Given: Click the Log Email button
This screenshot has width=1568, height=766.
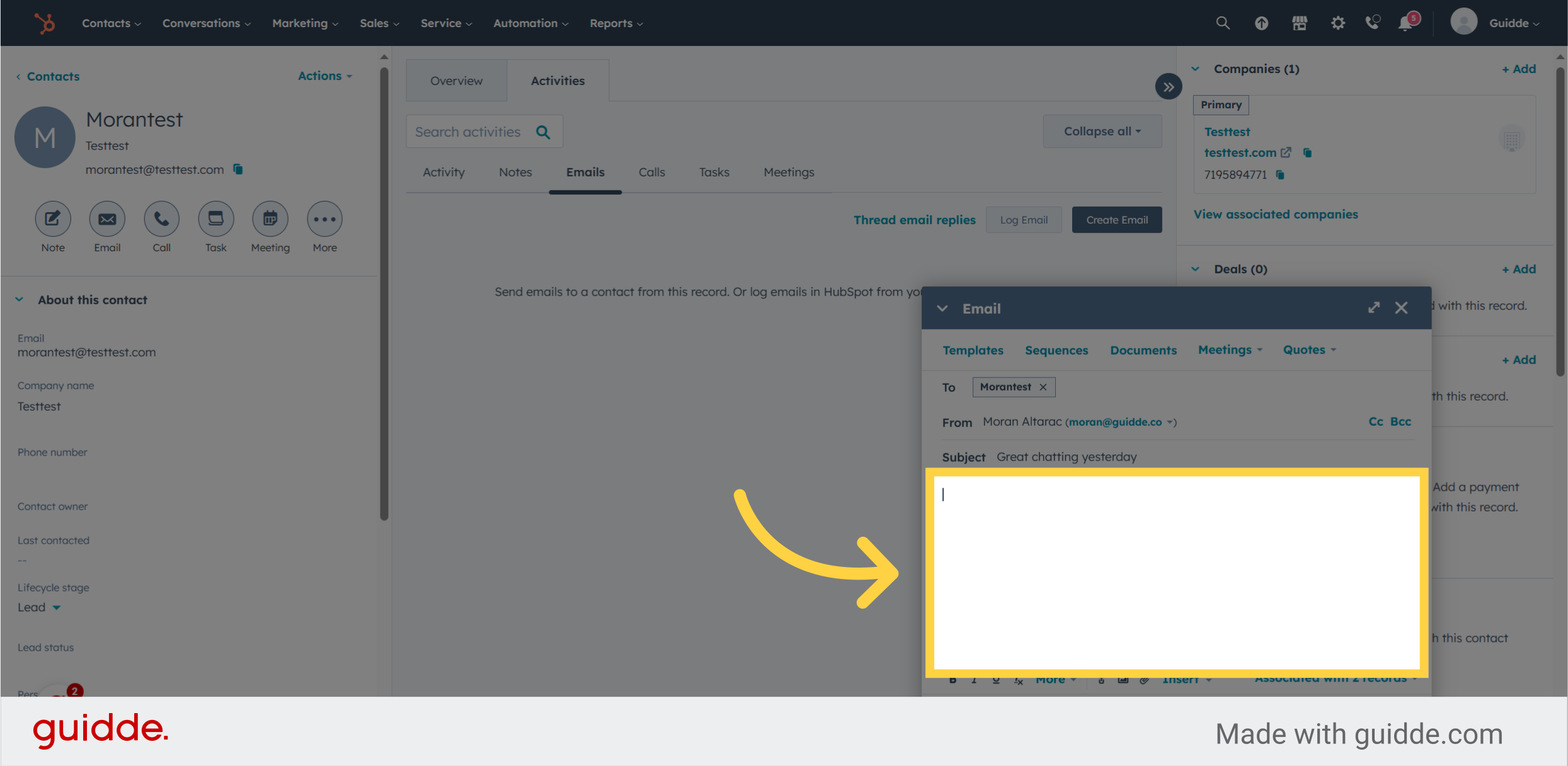Looking at the screenshot, I should pos(1024,220).
